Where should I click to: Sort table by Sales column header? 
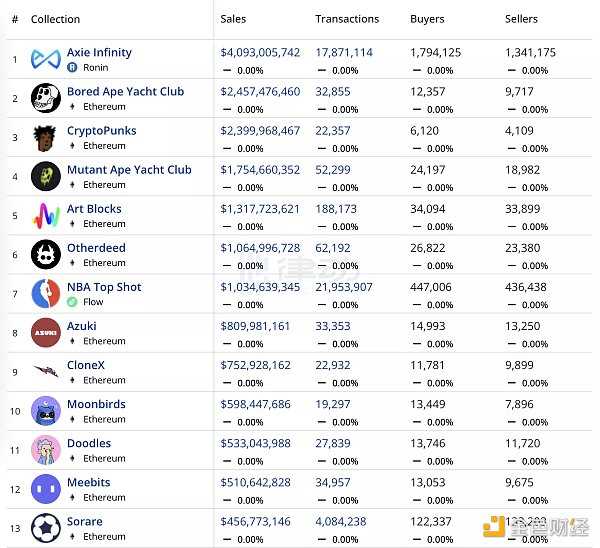click(233, 19)
